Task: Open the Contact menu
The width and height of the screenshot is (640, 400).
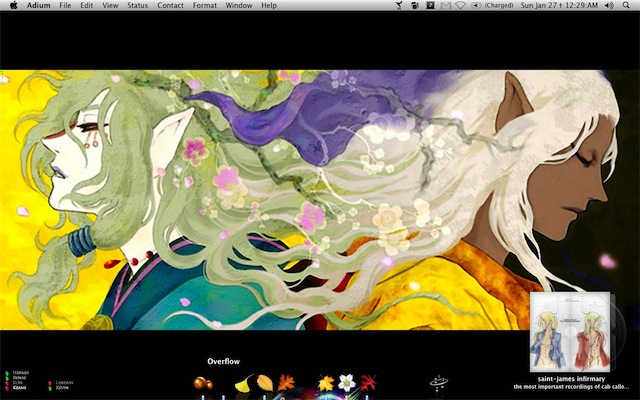Action: (170, 5)
